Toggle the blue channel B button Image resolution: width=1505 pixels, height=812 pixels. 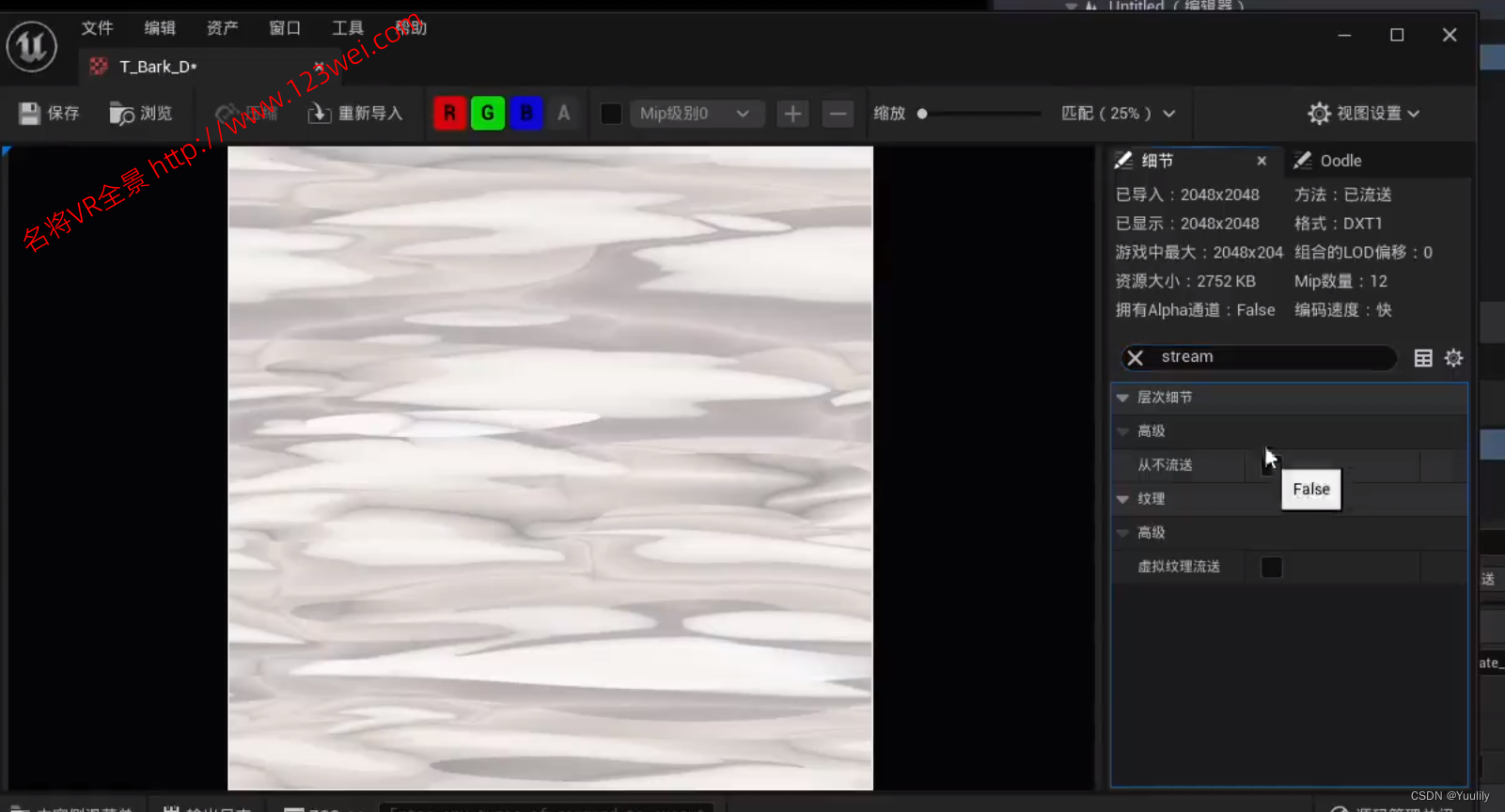point(526,114)
